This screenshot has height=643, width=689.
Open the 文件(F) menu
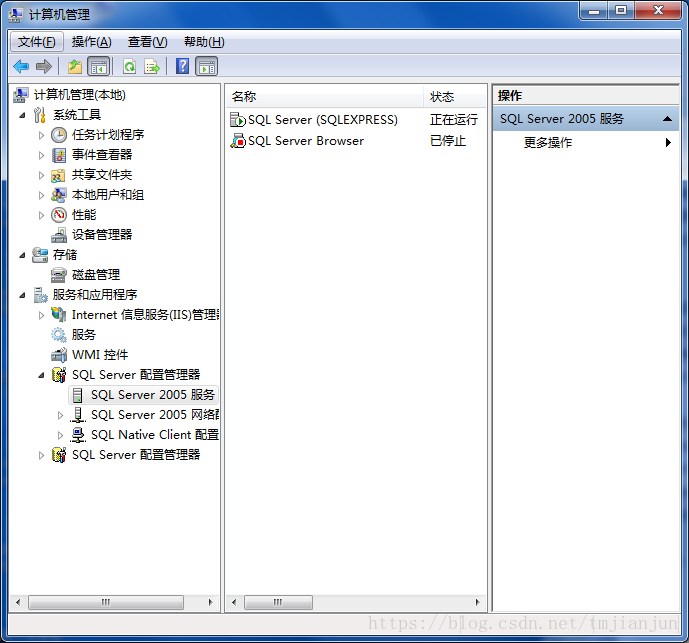(36, 42)
